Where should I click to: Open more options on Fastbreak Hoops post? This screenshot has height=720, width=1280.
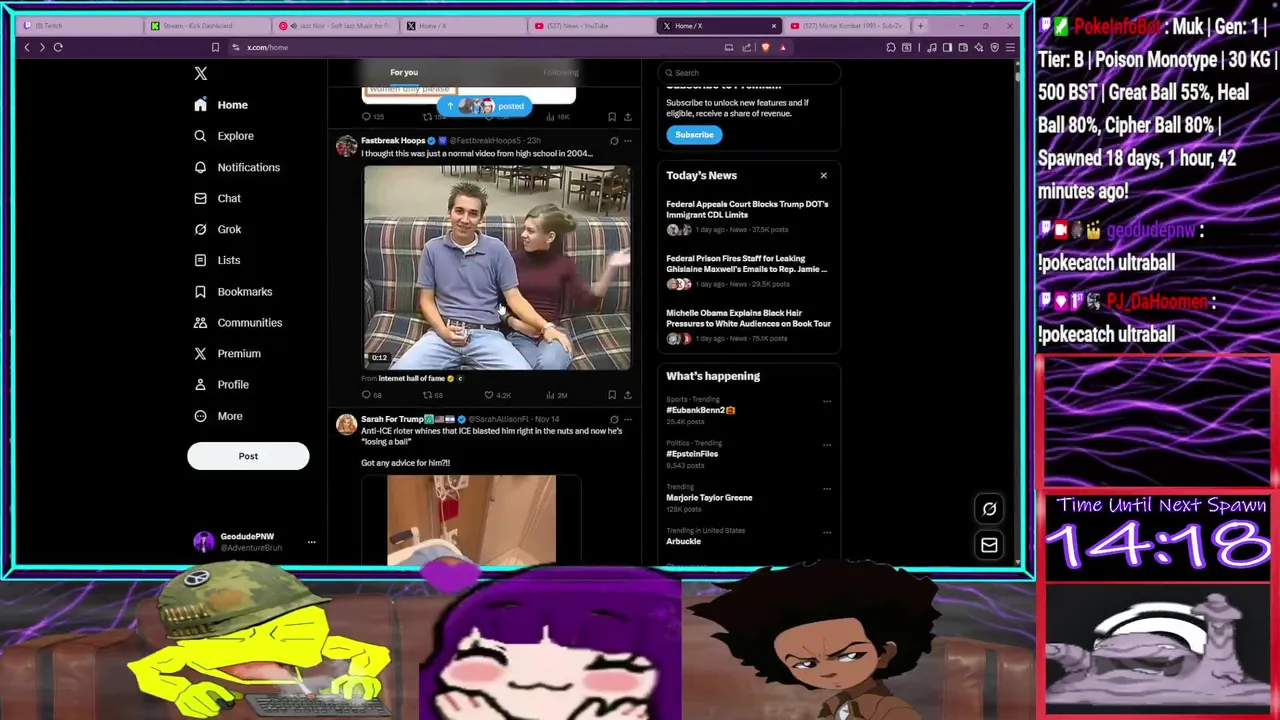628,141
